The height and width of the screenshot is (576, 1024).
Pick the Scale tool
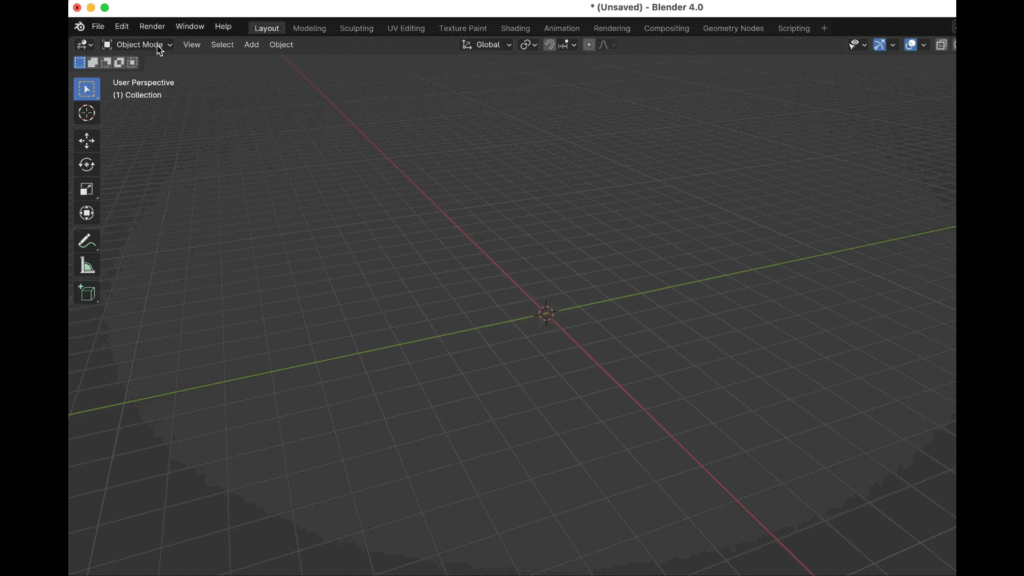87,189
